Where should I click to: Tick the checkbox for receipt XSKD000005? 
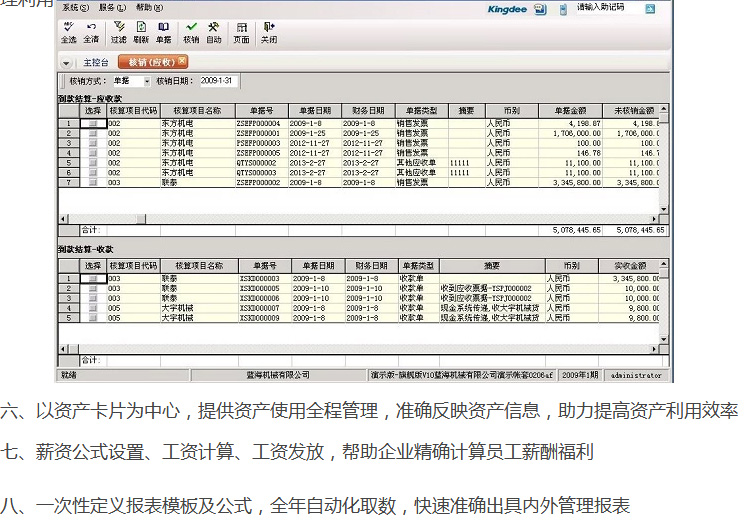tap(93, 289)
